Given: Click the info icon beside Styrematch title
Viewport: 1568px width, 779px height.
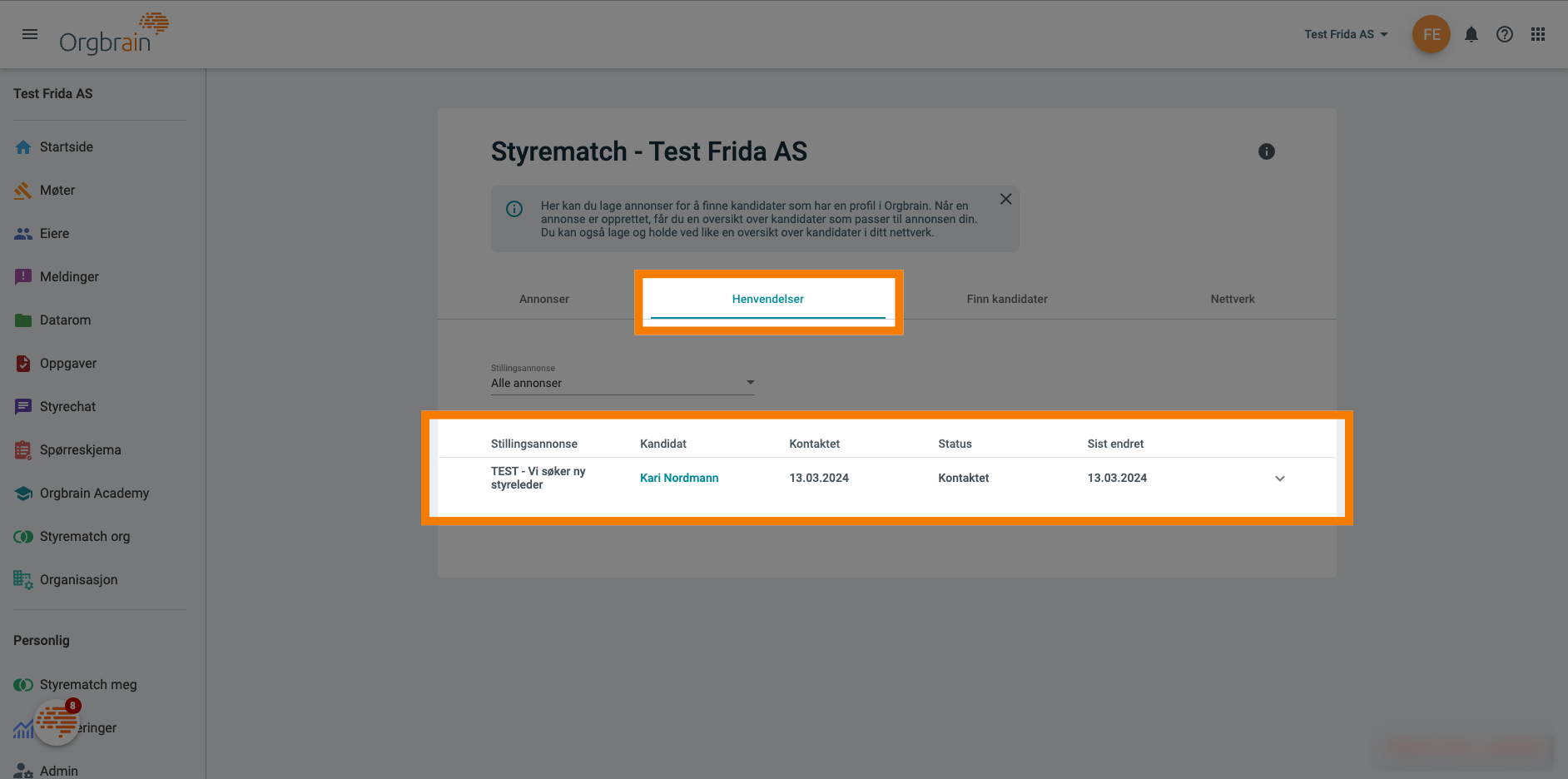Looking at the screenshot, I should (1267, 151).
